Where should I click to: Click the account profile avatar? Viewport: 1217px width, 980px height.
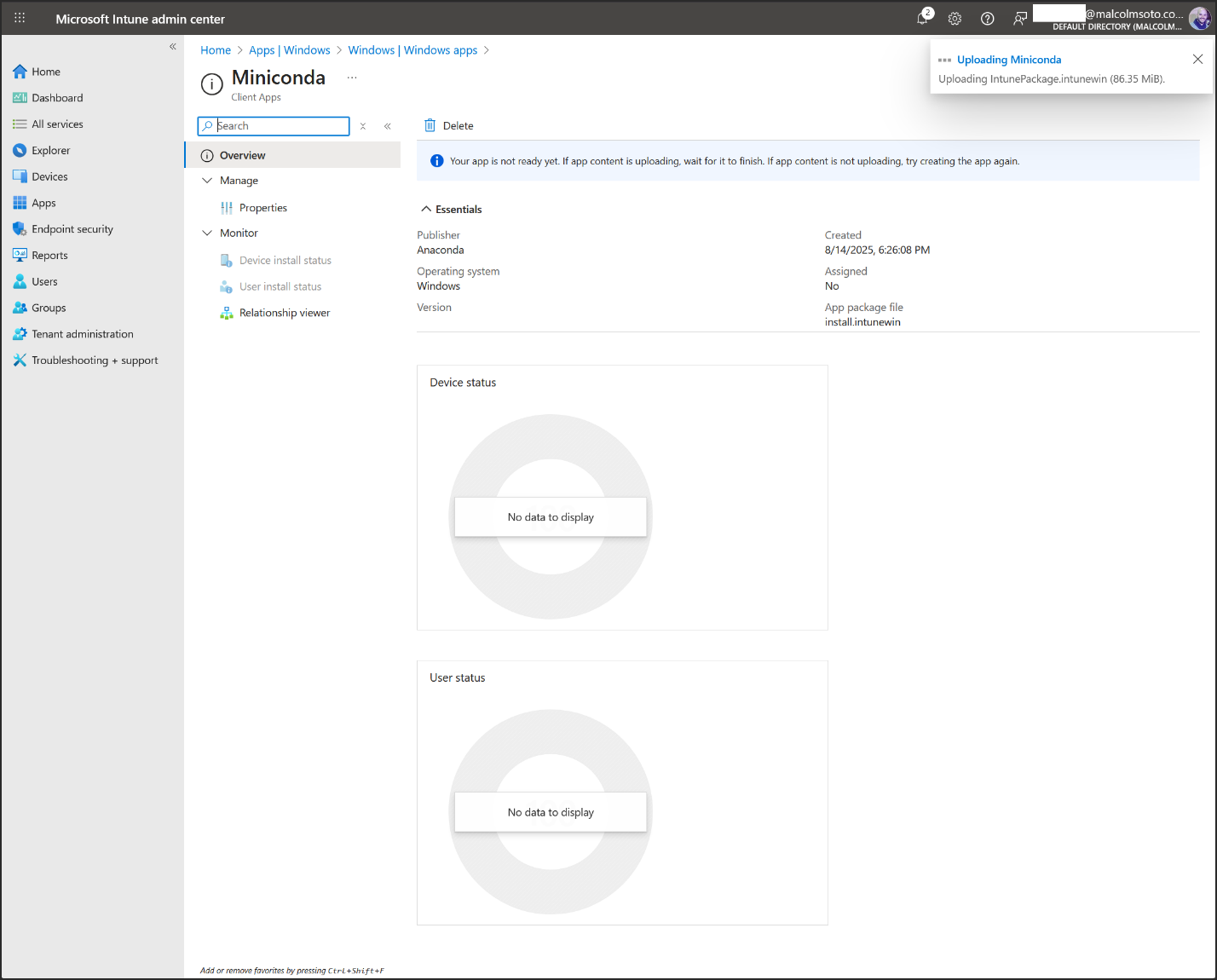pos(1199,19)
